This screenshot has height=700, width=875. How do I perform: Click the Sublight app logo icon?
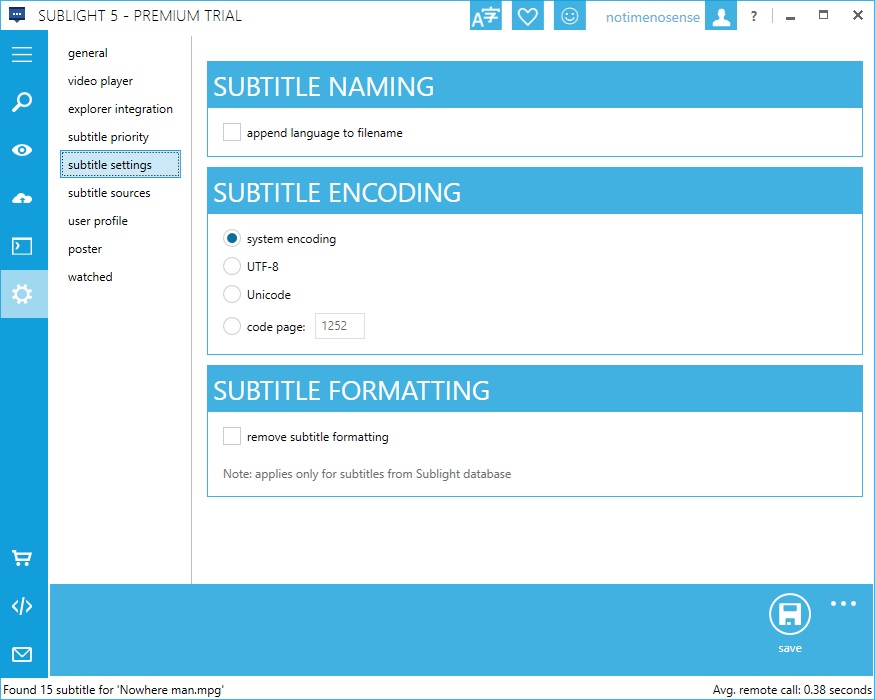coord(17,15)
